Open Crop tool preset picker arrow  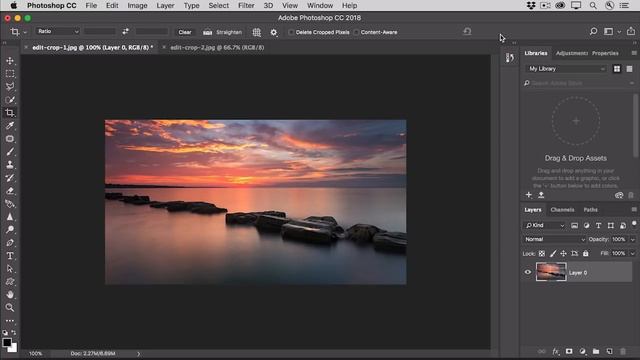[x=25, y=32]
